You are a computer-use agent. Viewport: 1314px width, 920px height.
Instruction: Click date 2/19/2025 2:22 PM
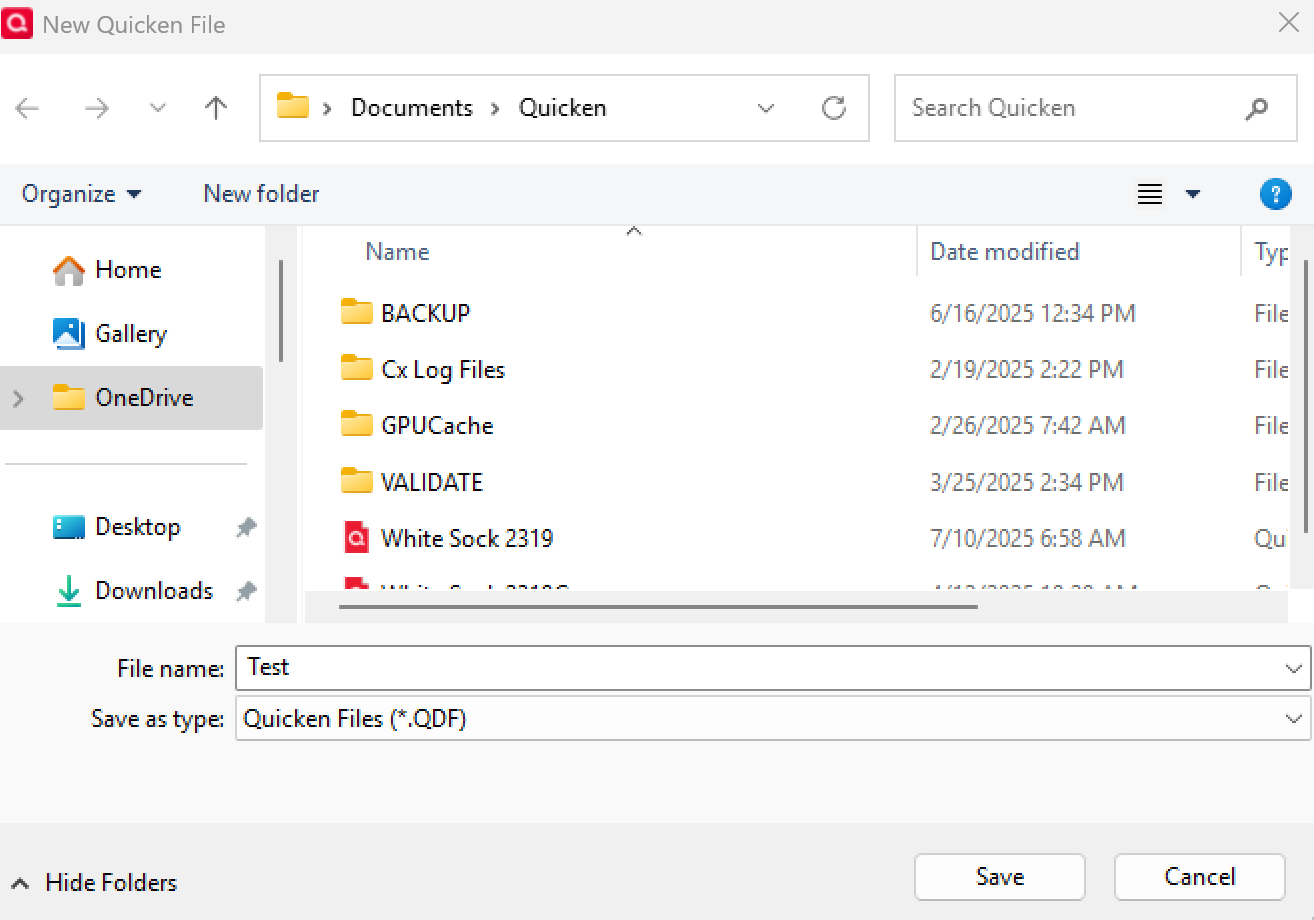point(1027,370)
